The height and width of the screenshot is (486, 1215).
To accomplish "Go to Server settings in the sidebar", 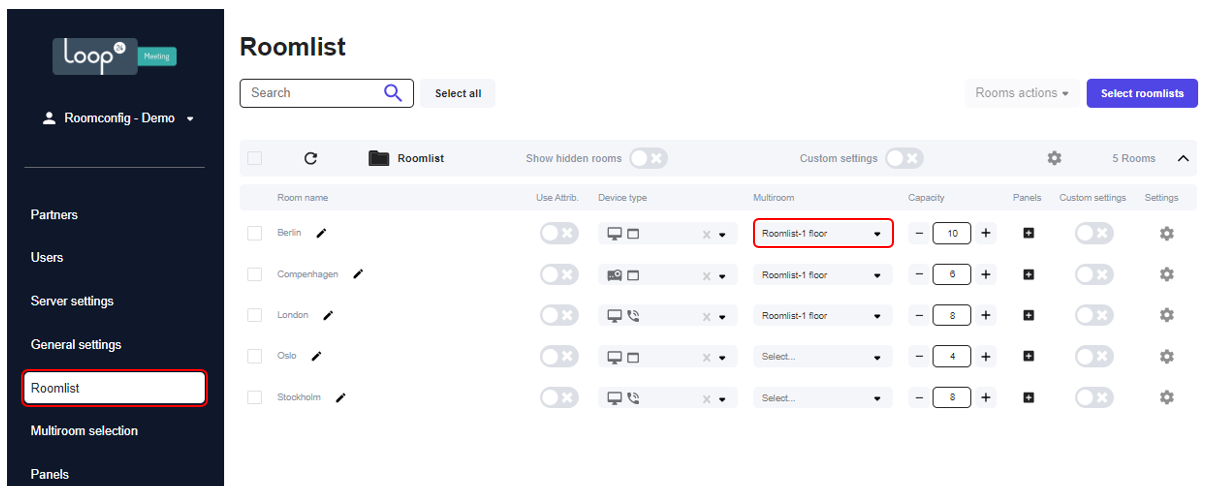I will point(72,301).
